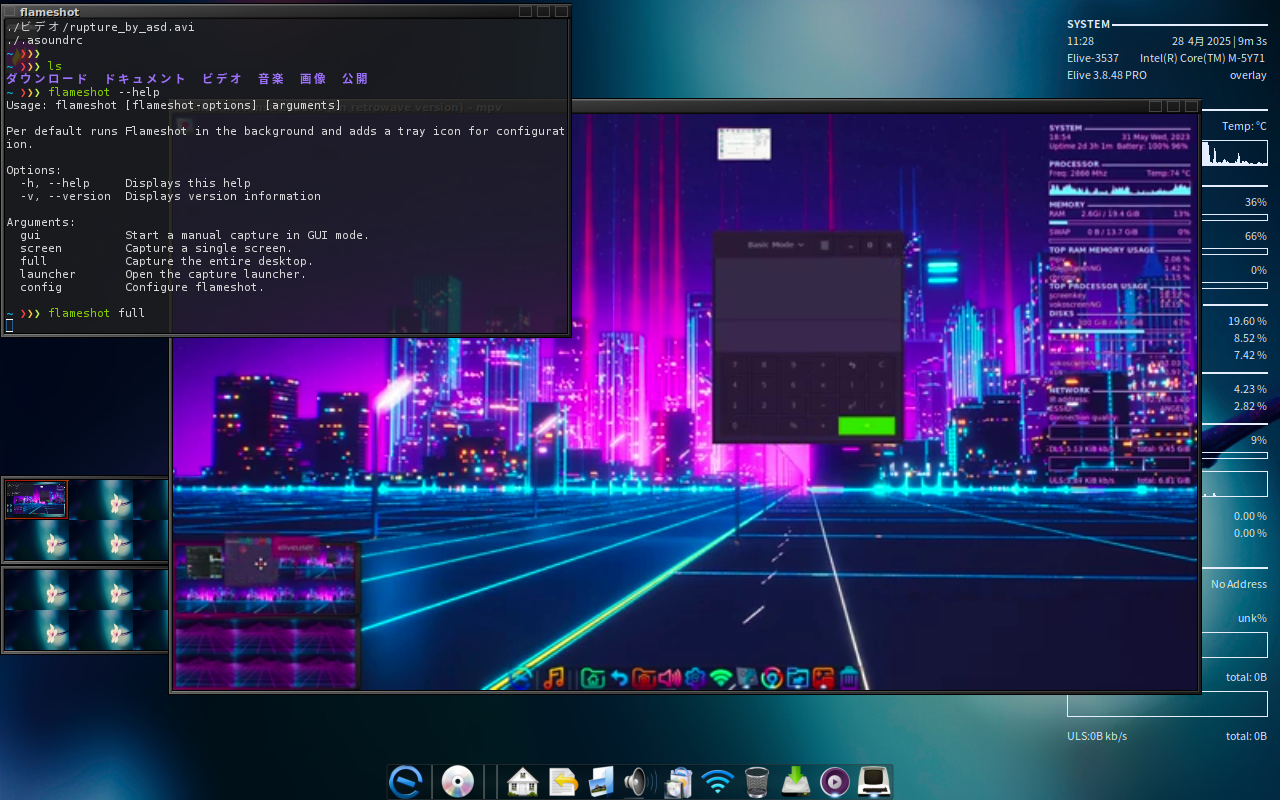
Task: Click the 'overlay' text in system monitor
Action: [x=1248, y=75]
